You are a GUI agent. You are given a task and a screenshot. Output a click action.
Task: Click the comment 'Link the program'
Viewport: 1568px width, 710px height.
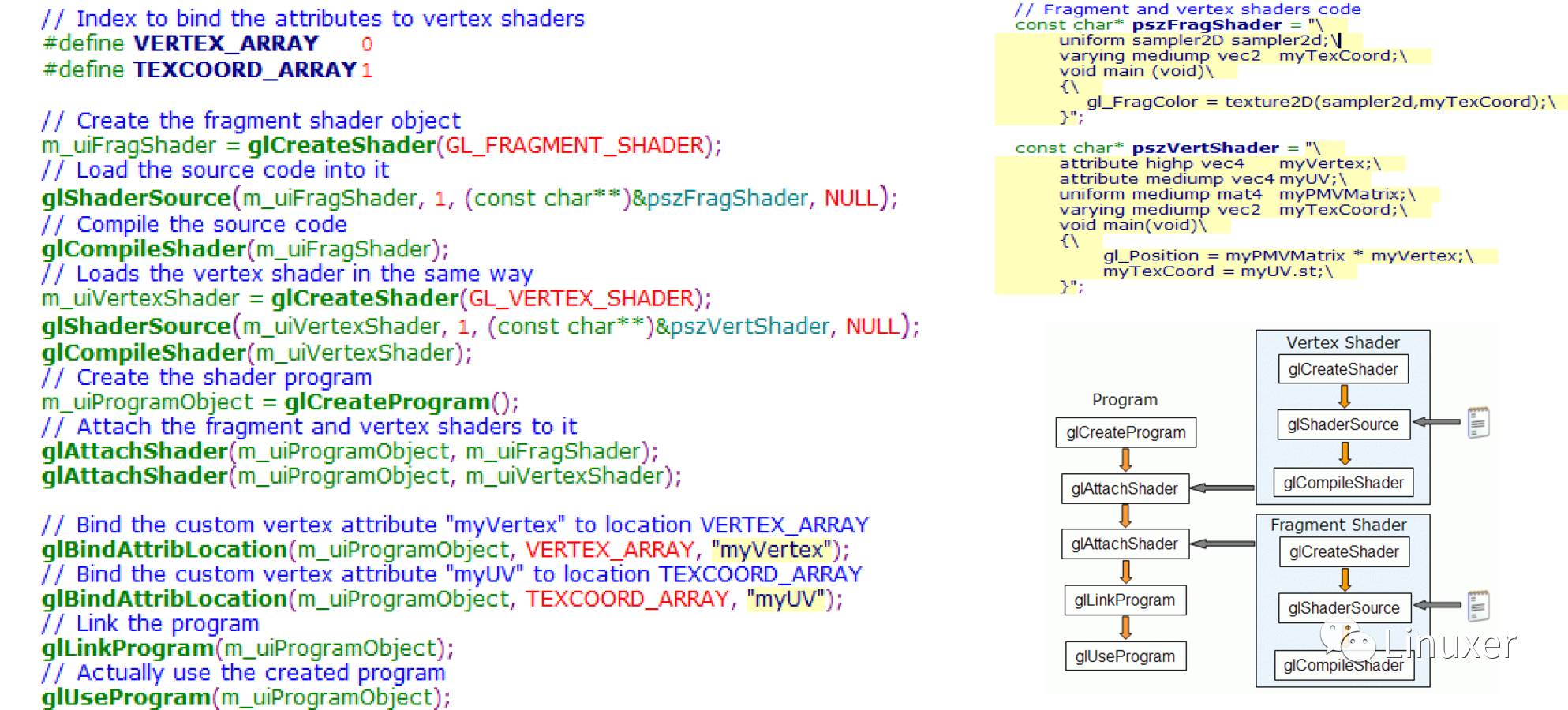pos(151,623)
